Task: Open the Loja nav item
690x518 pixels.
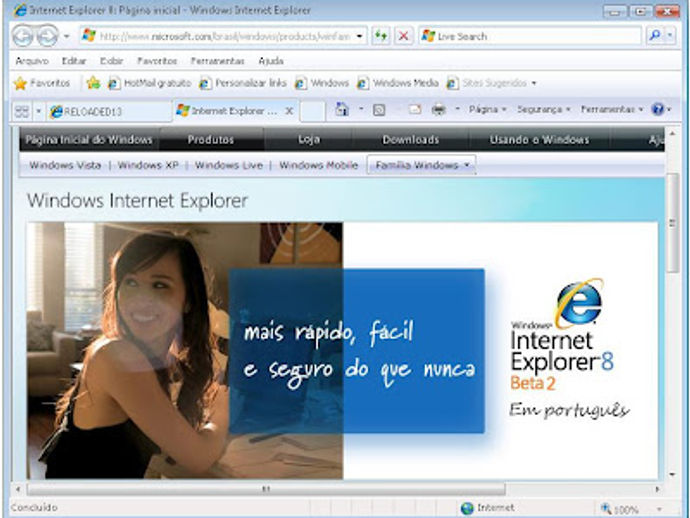Action: (x=309, y=140)
